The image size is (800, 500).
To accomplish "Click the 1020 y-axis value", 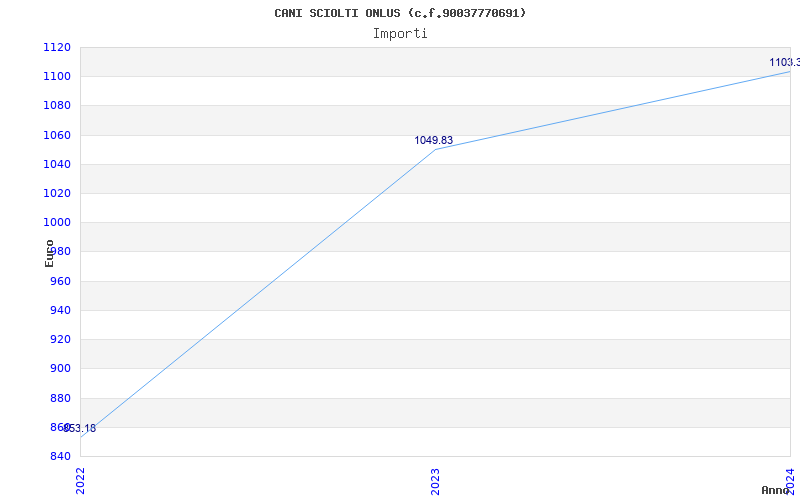I will coord(57,193).
